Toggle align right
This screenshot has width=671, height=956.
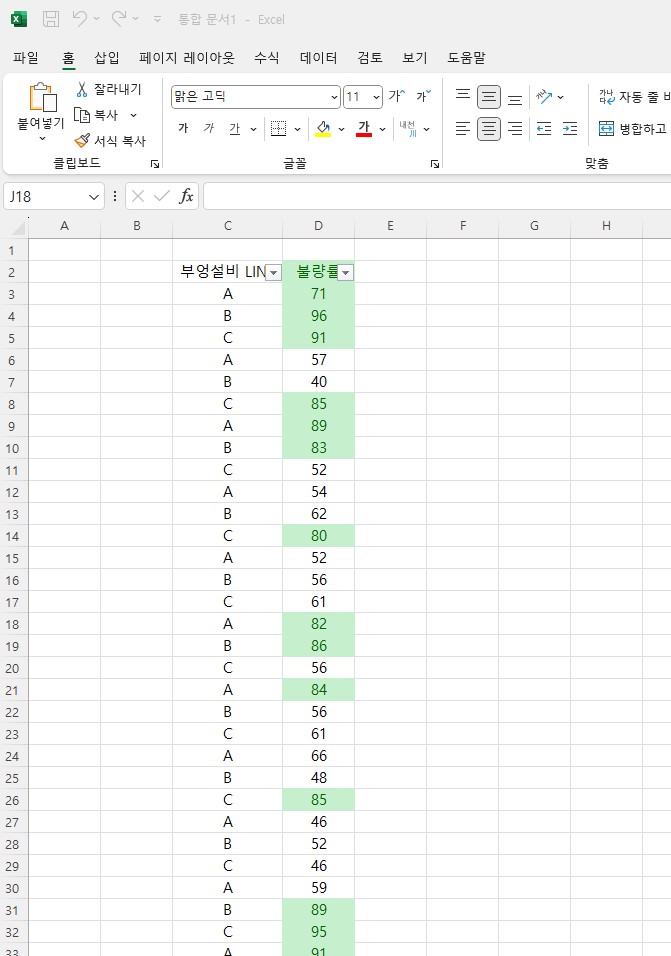515,129
